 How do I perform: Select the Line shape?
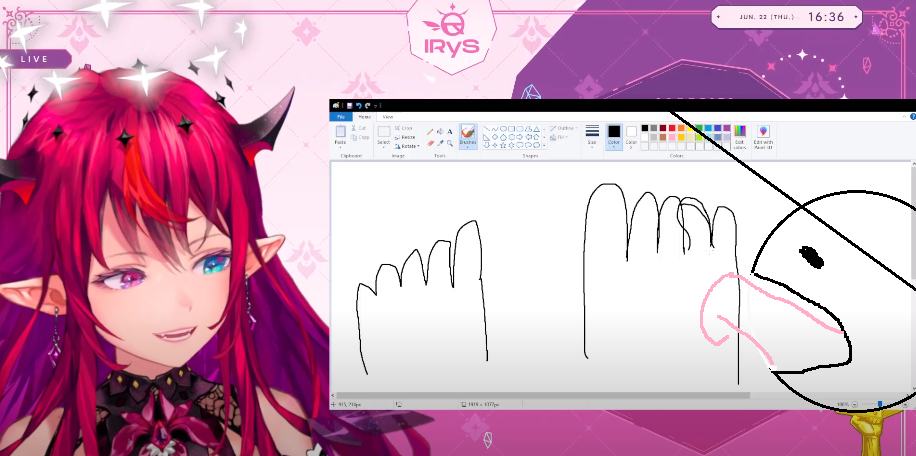[487, 128]
